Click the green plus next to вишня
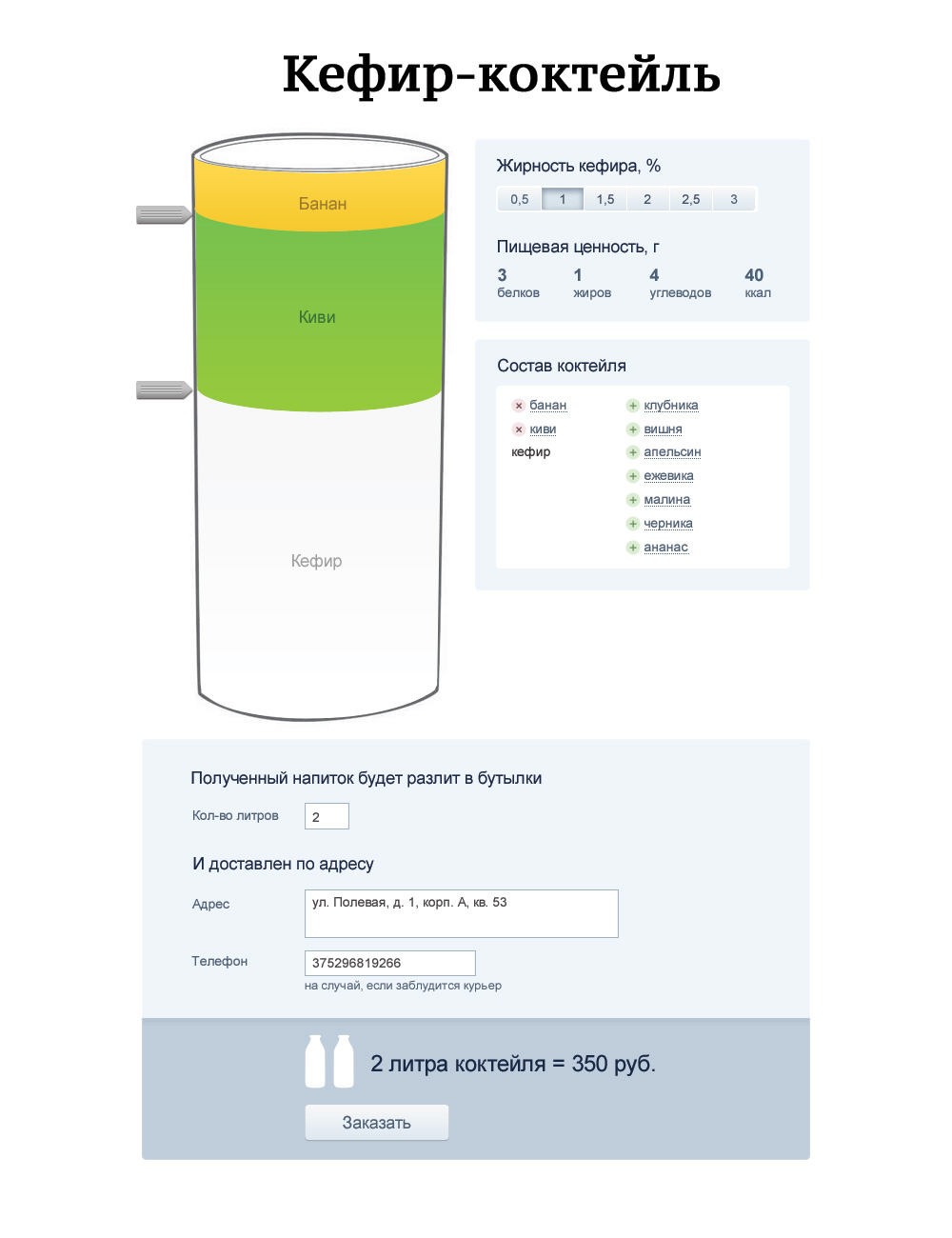The width and height of the screenshot is (952, 1238). 633,429
